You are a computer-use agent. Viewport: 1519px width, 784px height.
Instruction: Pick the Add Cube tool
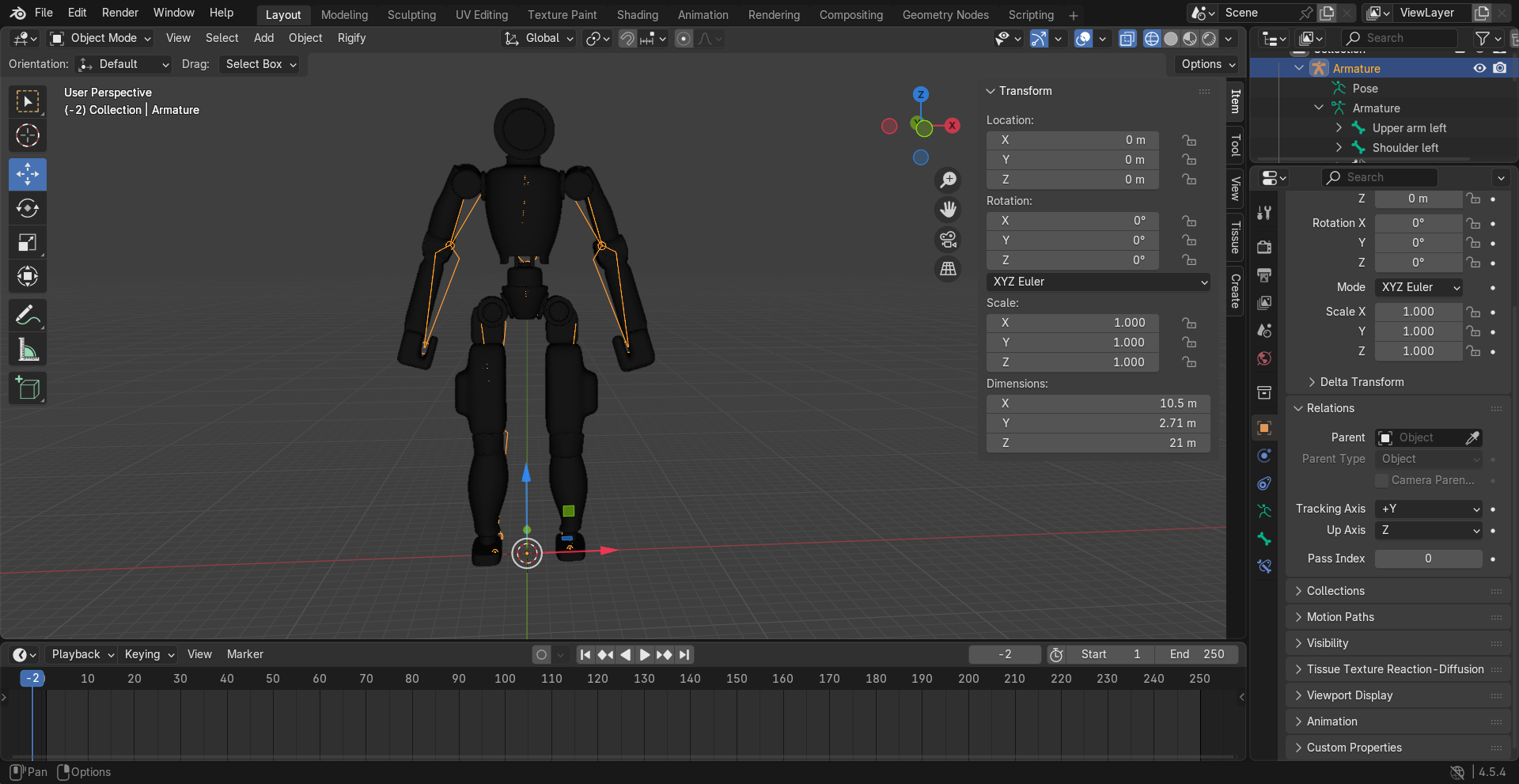(x=28, y=388)
